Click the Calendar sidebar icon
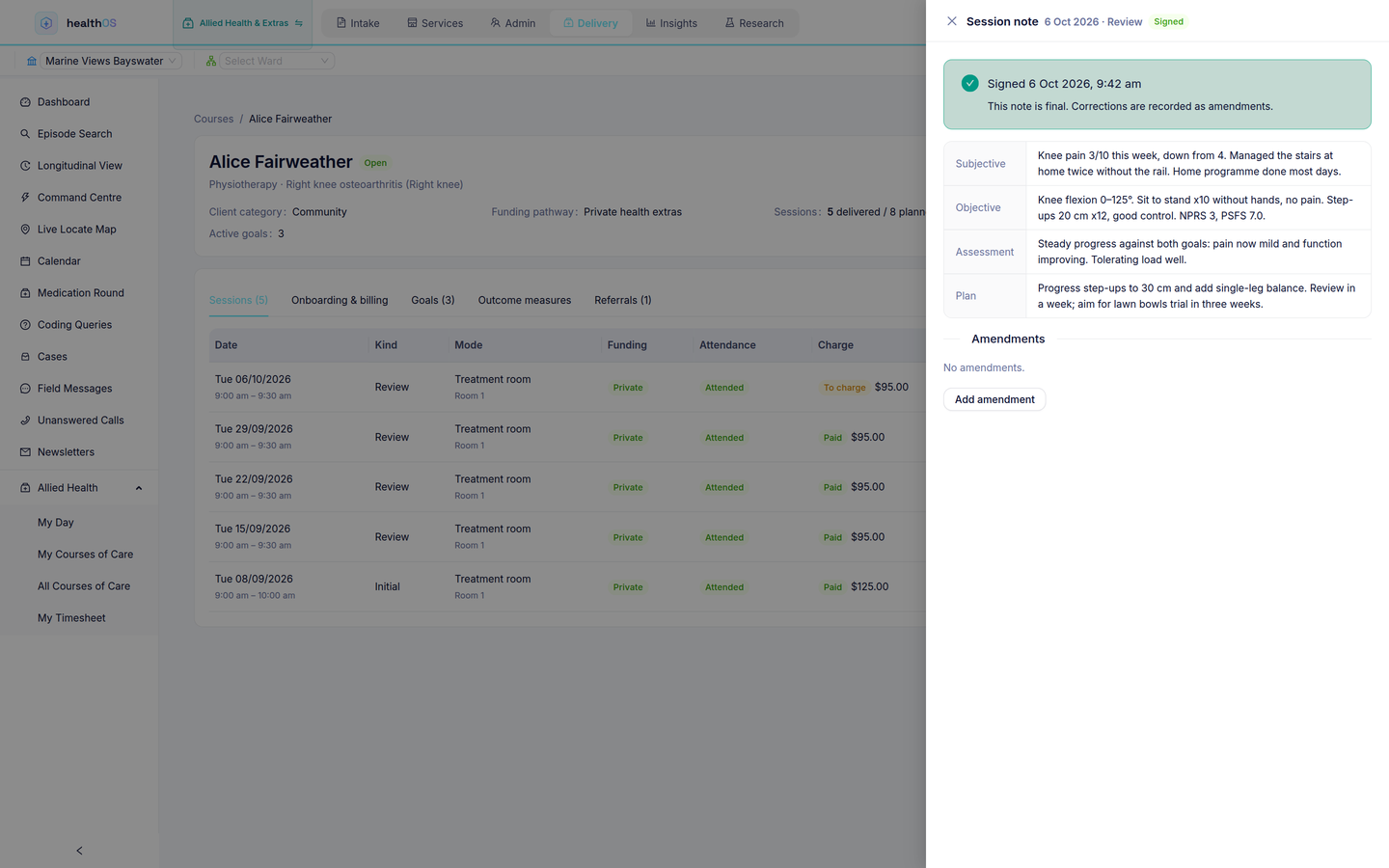The height and width of the screenshot is (868, 1389). [x=25, y=261]
